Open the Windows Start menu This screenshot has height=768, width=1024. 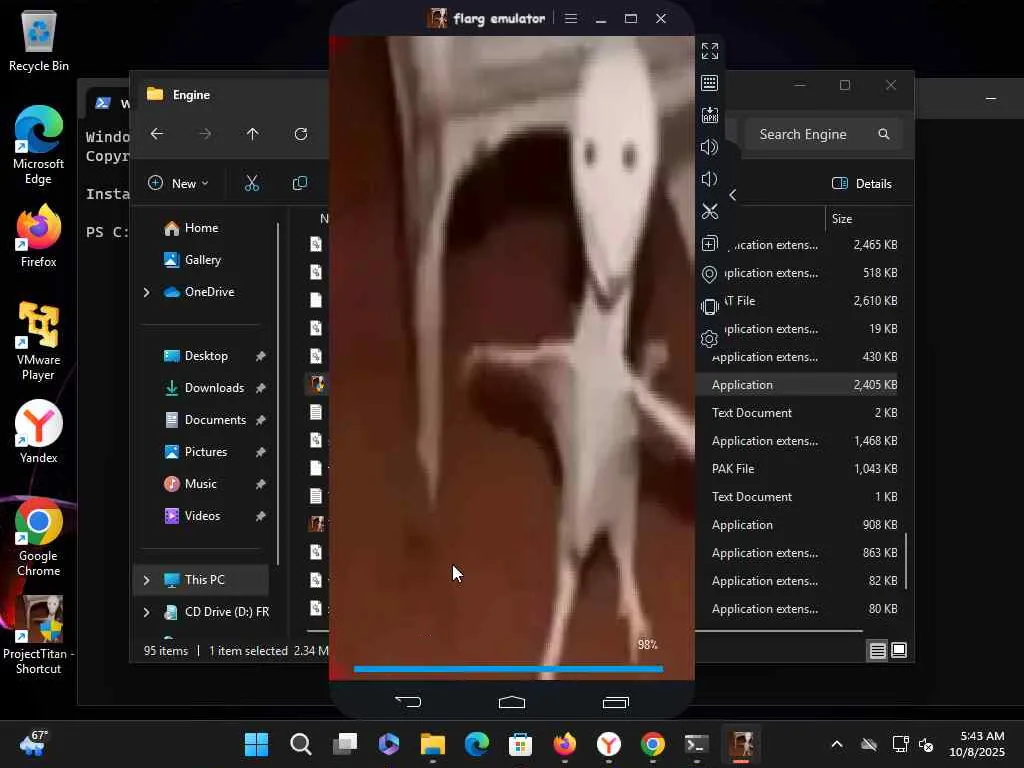click(x=256, y=744)
